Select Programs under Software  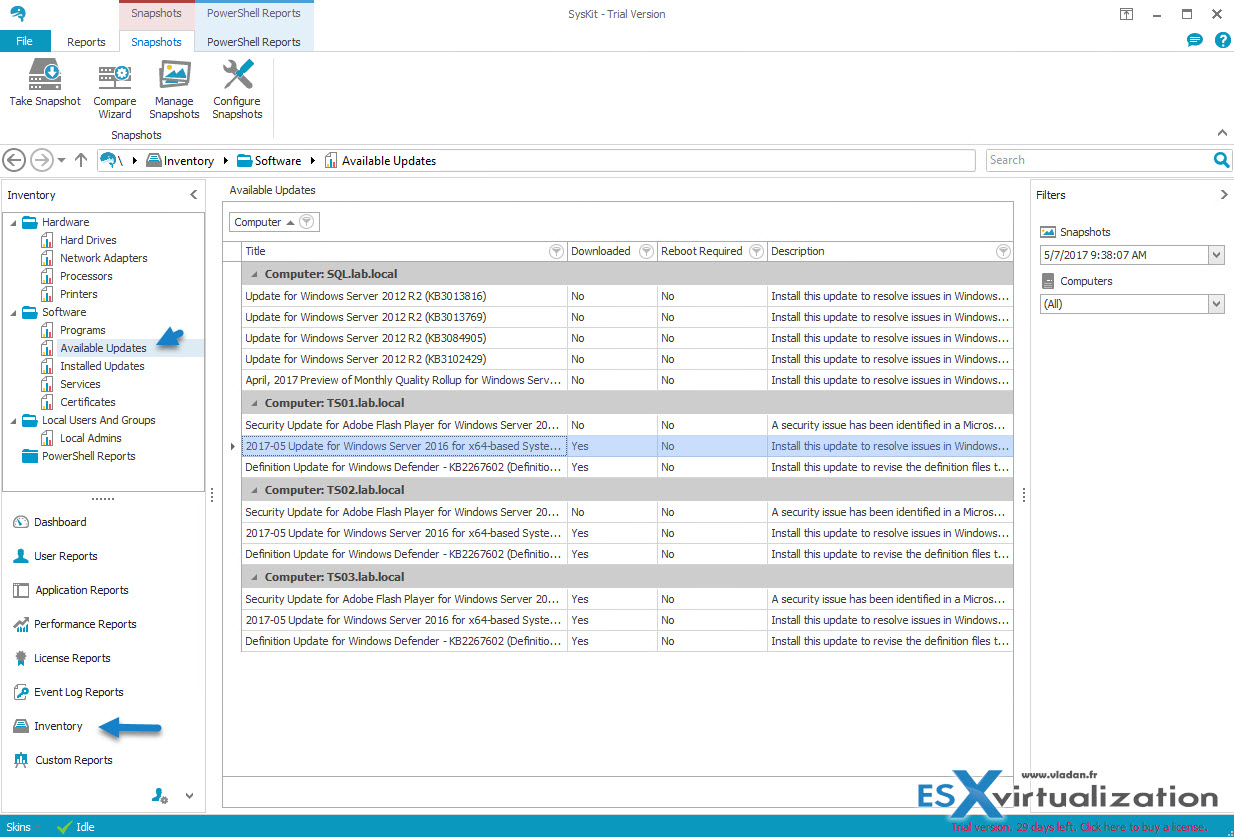click(x=83, y=330)
